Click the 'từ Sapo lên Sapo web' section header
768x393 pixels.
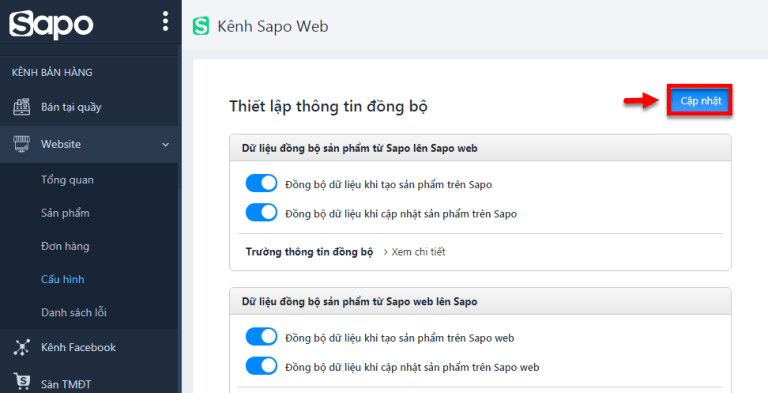click(480, 148)
